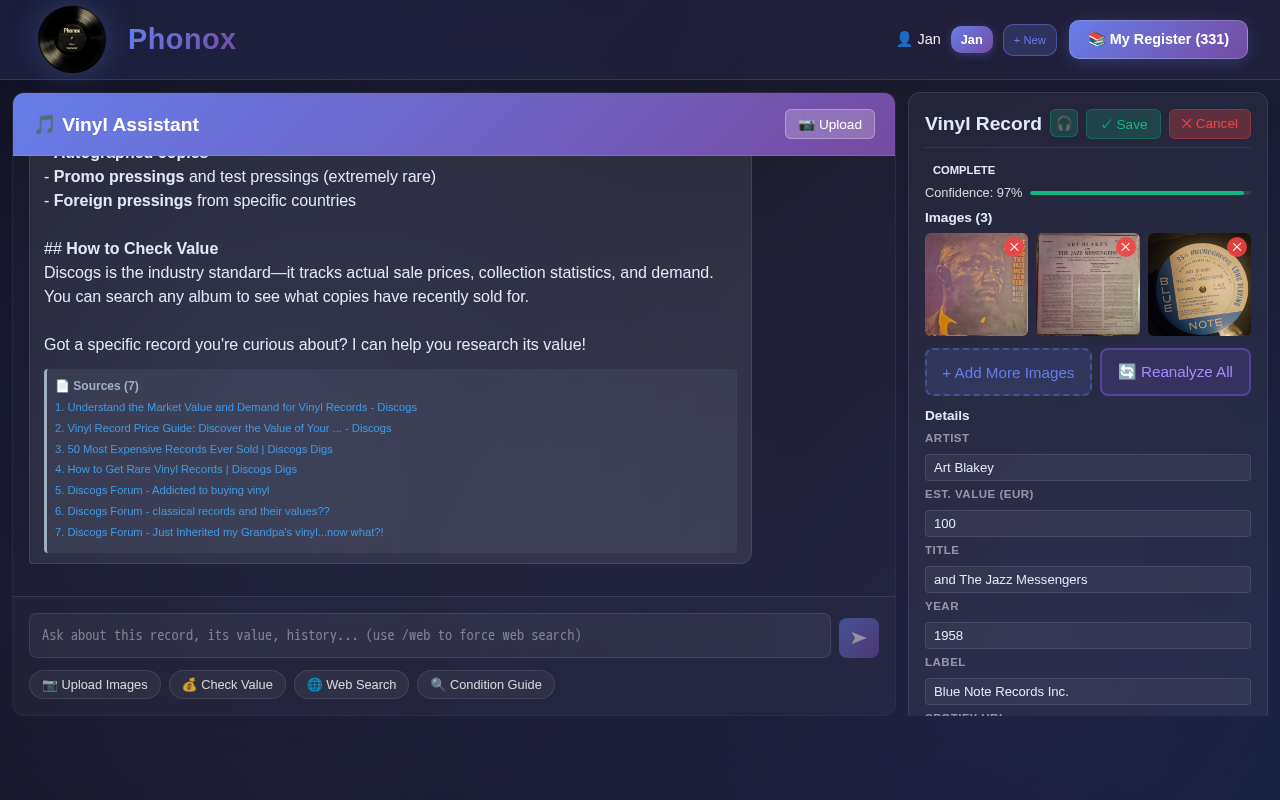Focus the Artist input field
The width and height of the screenshot is (1280, 800).
point(1087,468)
